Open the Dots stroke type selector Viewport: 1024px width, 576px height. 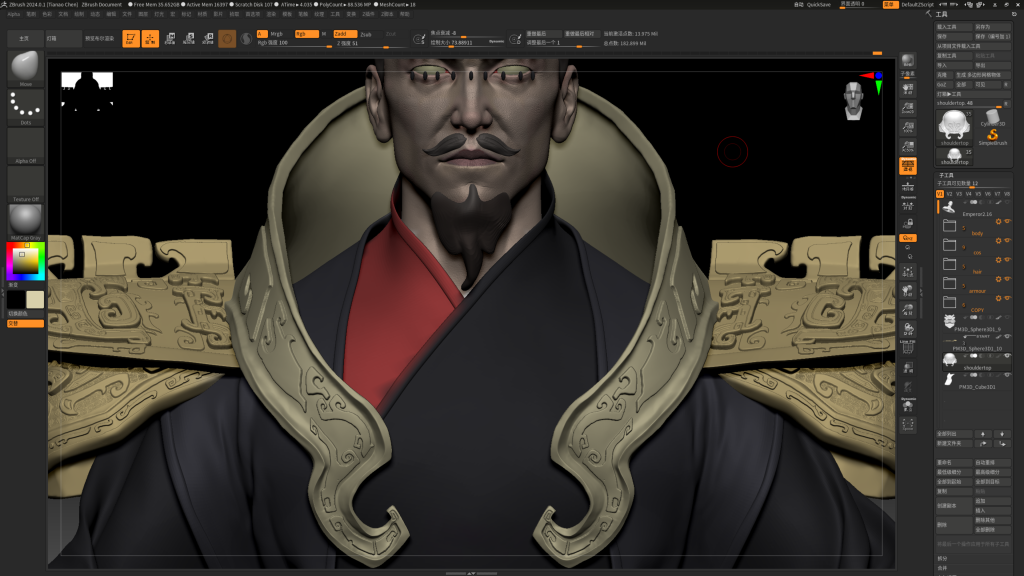coord(25,107)
